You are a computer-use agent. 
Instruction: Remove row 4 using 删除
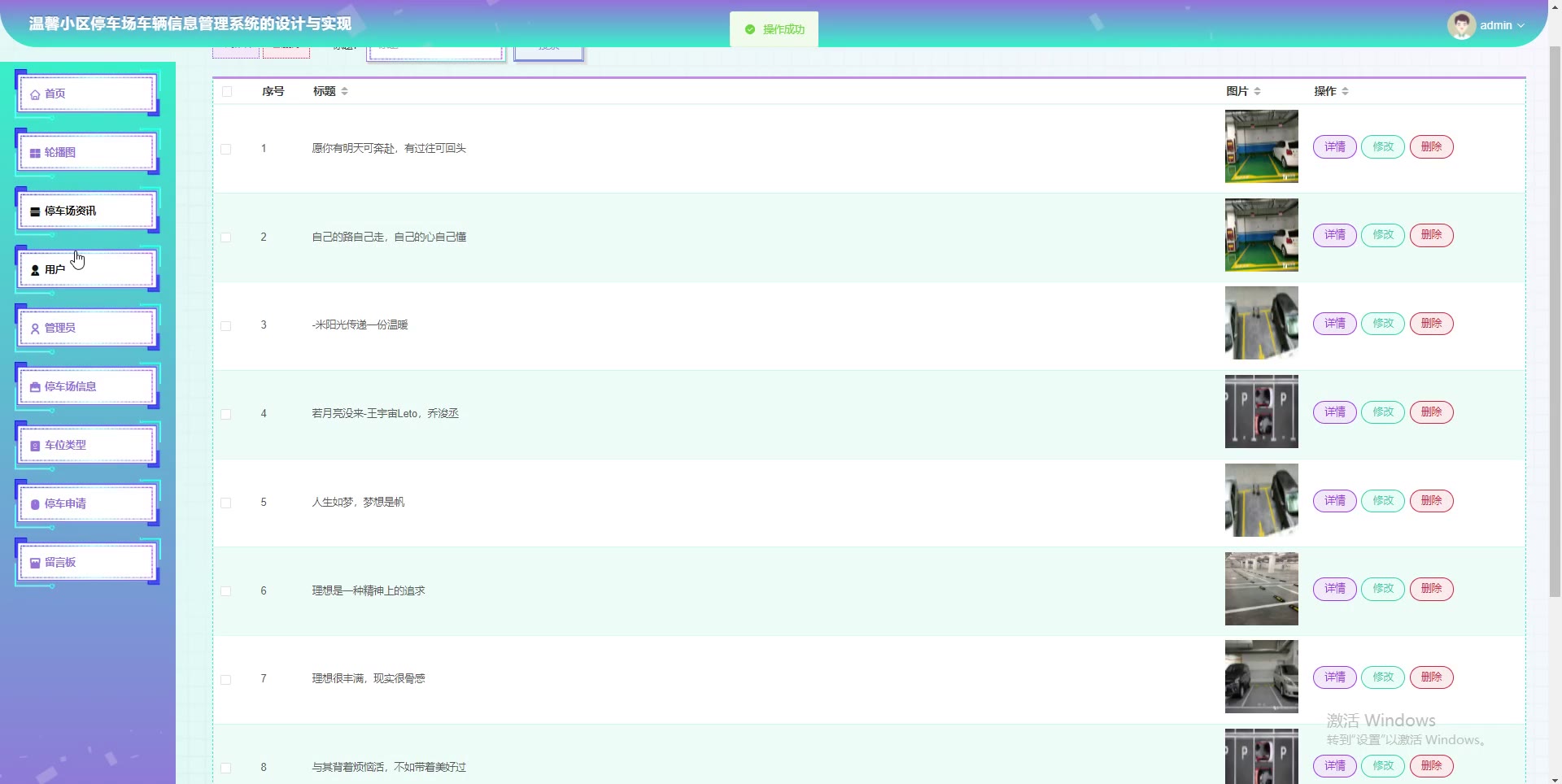(1432, 412)
